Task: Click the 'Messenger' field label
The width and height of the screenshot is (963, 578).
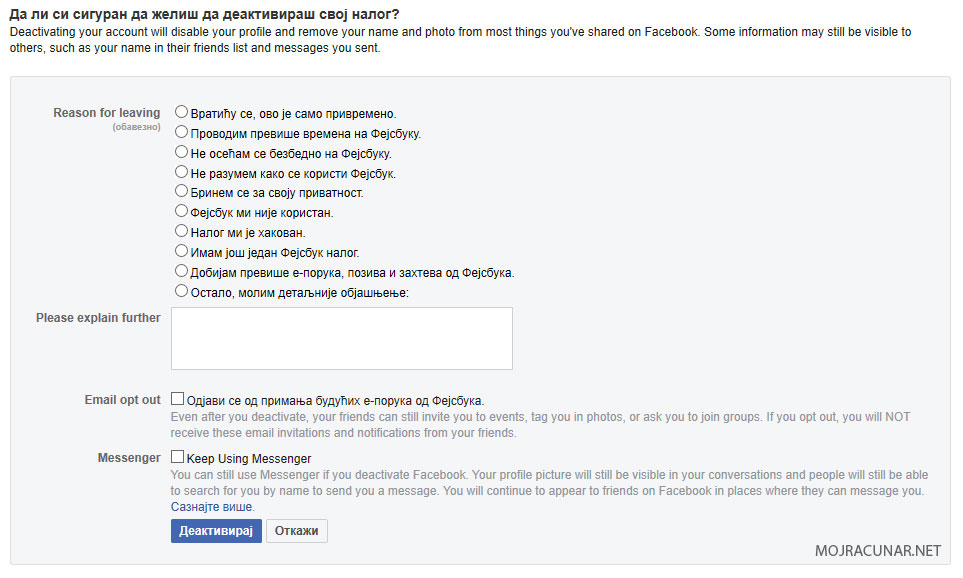Action: tap(129, 458)
